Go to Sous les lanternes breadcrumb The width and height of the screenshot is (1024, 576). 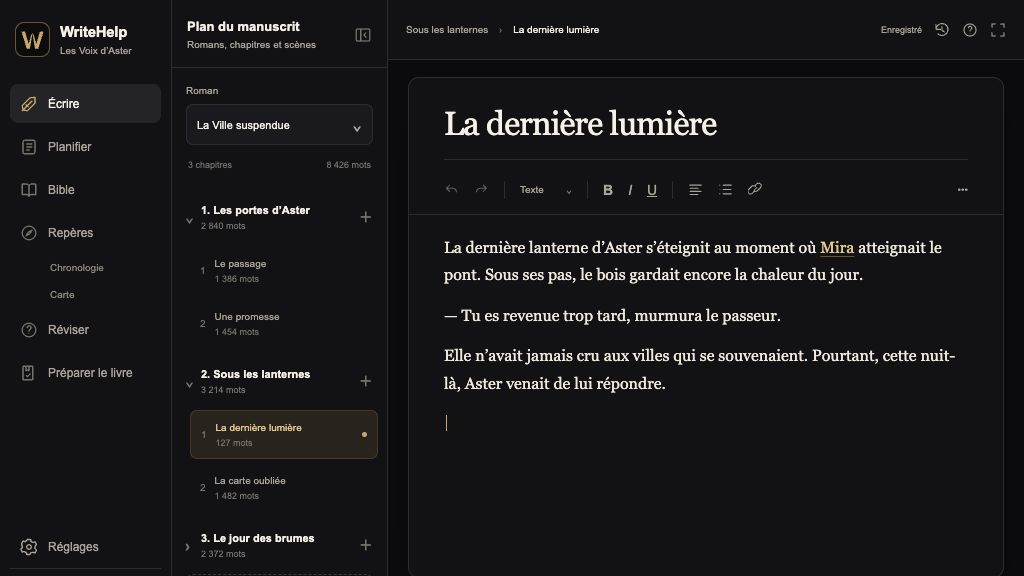(x=447, y=29)
